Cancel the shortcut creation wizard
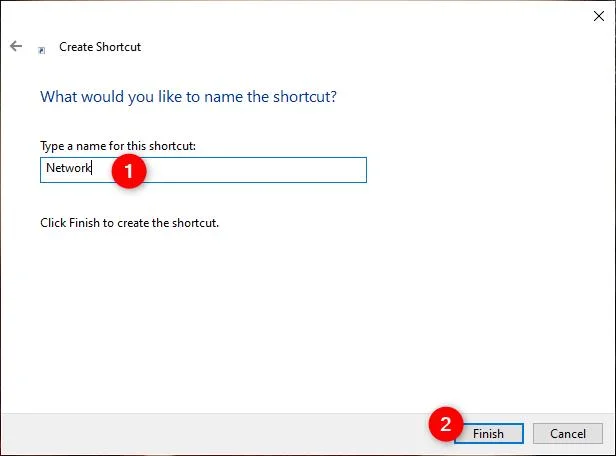This screenshot has height=456, width=616. coord(568,434)
